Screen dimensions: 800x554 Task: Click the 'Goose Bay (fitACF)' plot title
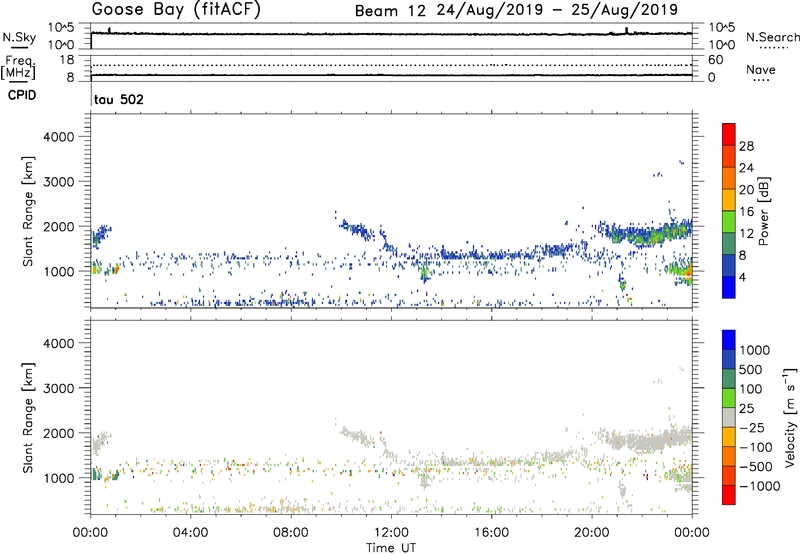[x=176, y=10]
